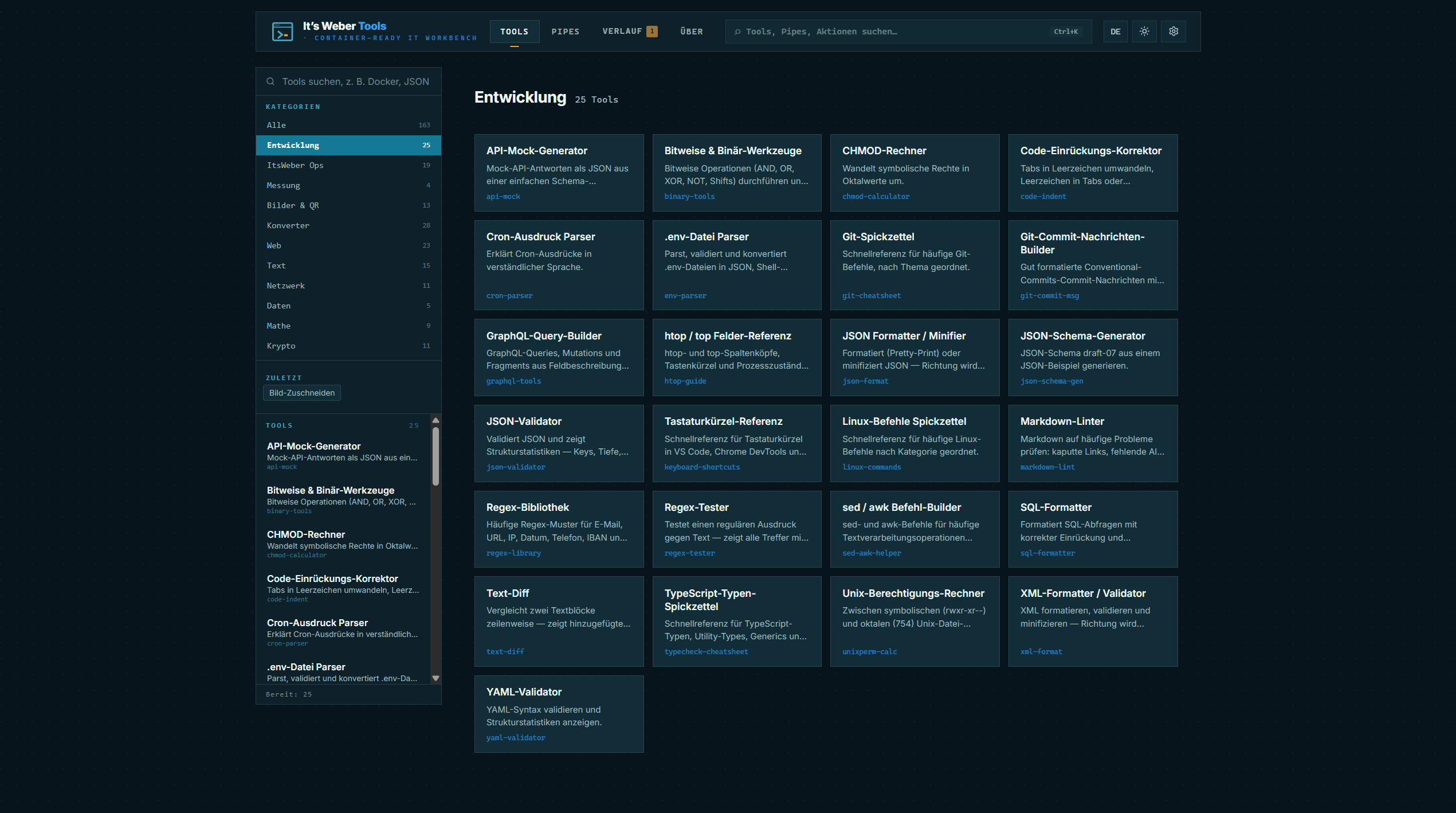The image size is (1456, 813).
Task: Click the tools list scrollbar up arrow
Action: coord(435,420)
